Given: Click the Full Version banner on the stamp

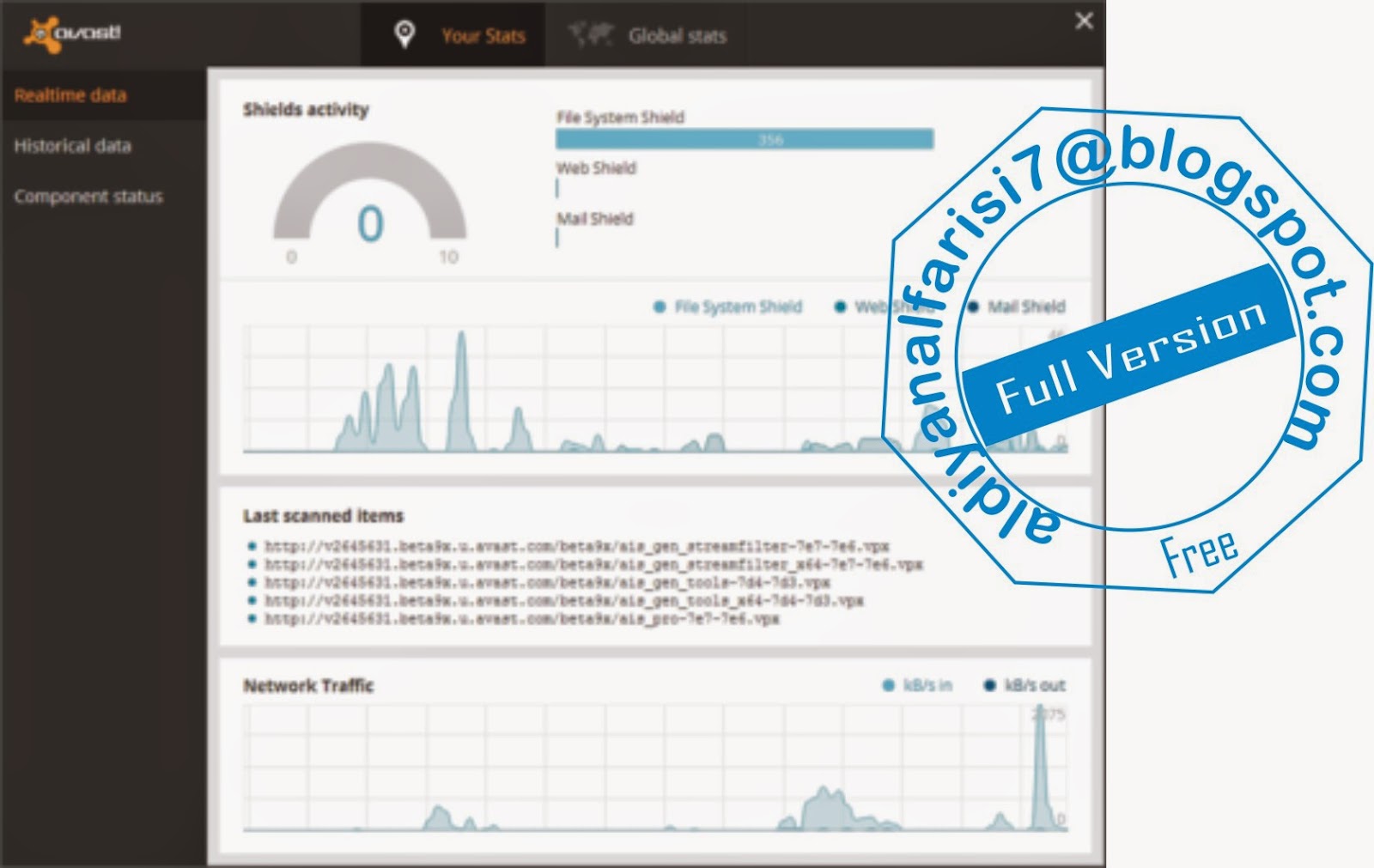Looking at the screenshot, I should tap(1130, 355).
